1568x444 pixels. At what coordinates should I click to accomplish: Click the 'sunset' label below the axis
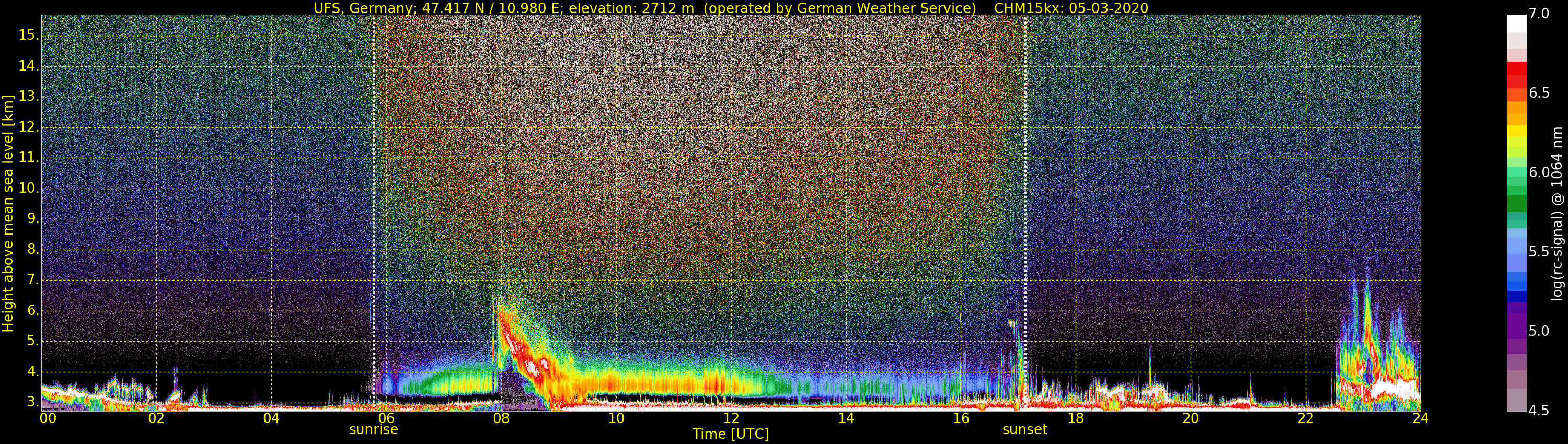(1025, 429)
